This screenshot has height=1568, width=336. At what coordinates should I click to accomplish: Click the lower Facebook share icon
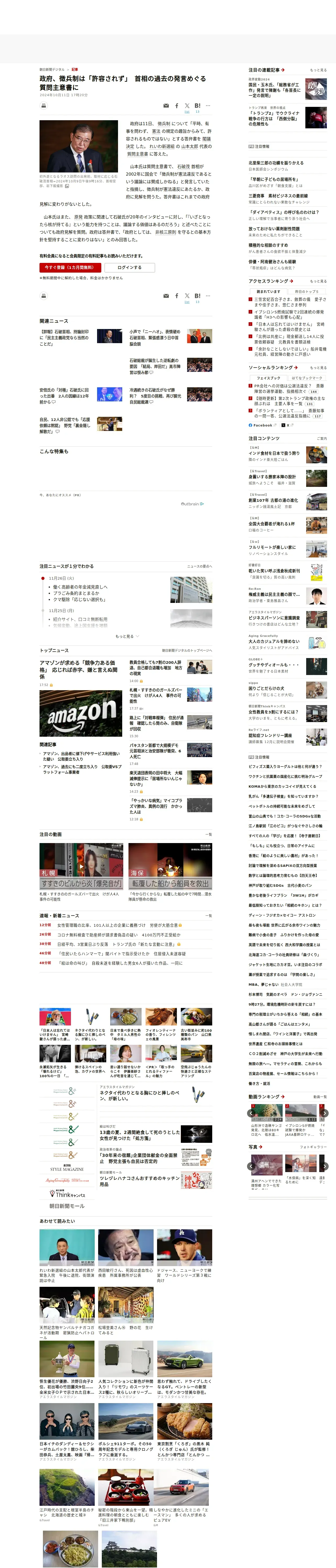(x=177, y=296)
